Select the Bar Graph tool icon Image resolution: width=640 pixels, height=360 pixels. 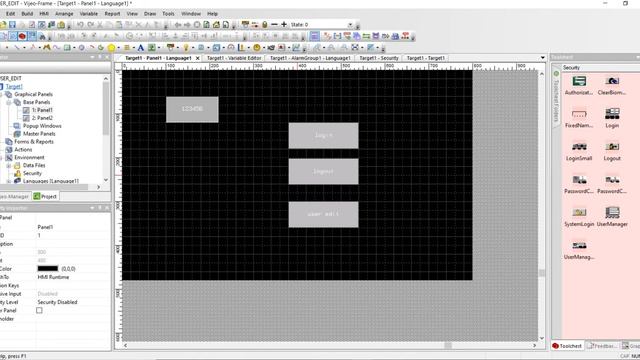[242, 48]
